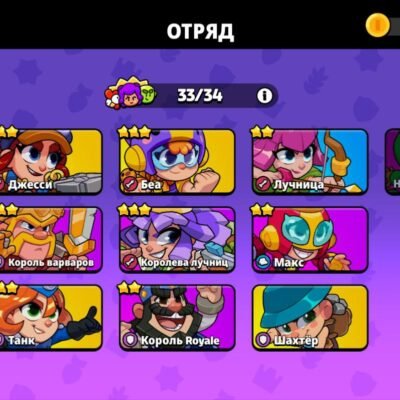Open the Лучница character card
This screenshot has width=400, height=400.
tap(310, 162)
